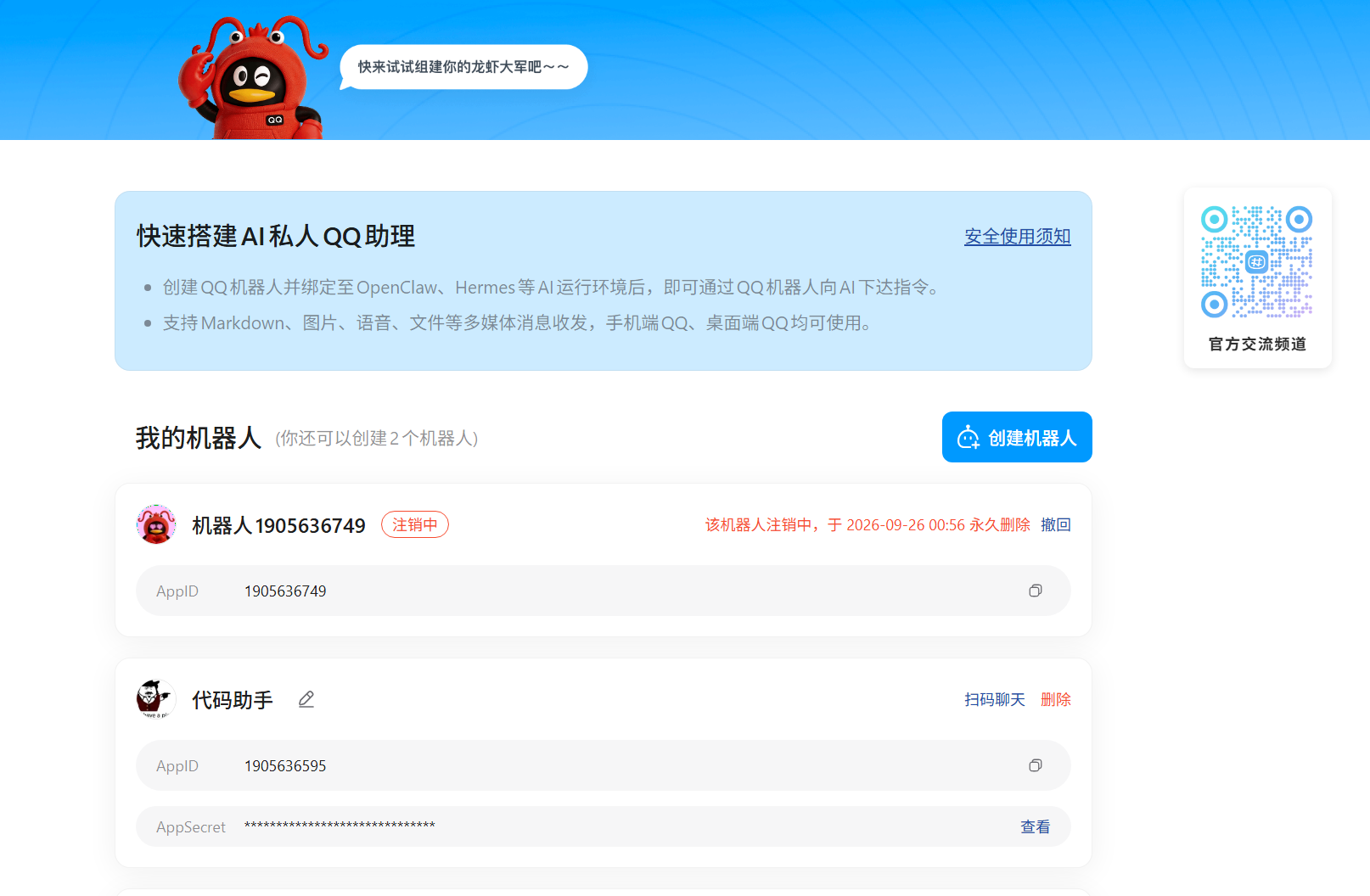Click the 机器人1905636749 avatar
This screenshot has width=1370, height=896.
(x=155, y=524)
